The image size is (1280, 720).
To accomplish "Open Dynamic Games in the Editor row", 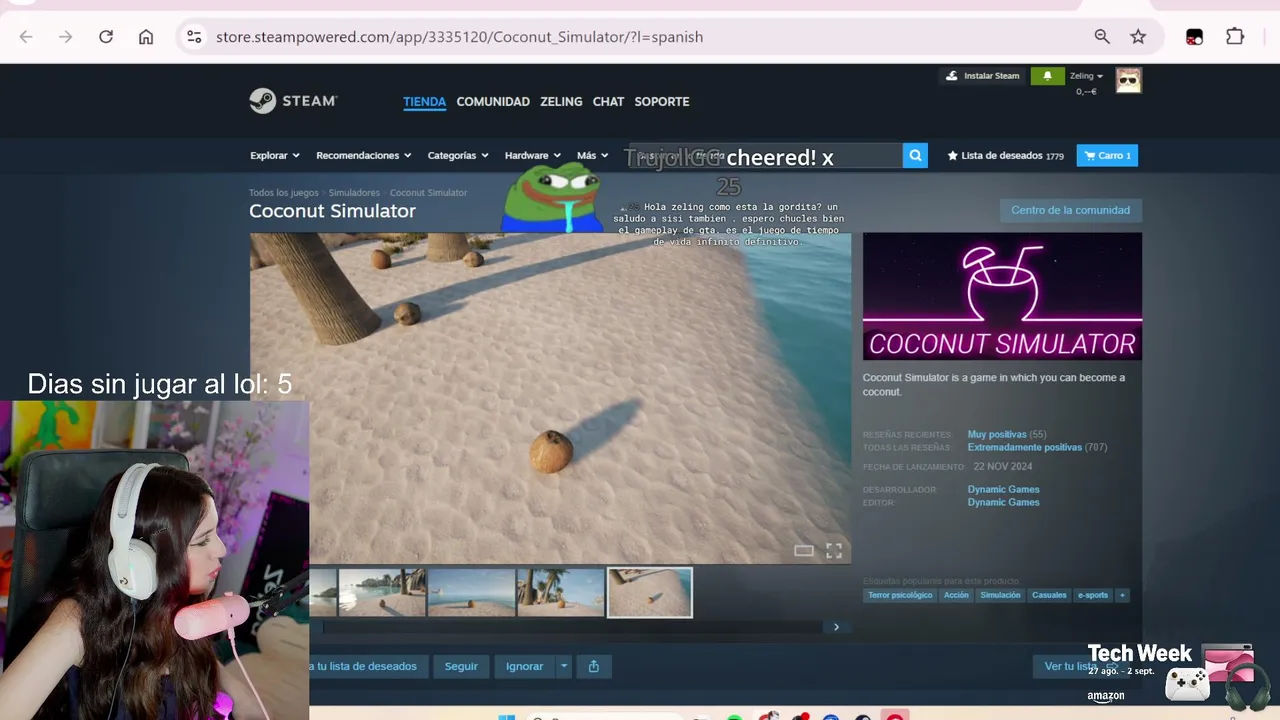I will click(1003, 502).
